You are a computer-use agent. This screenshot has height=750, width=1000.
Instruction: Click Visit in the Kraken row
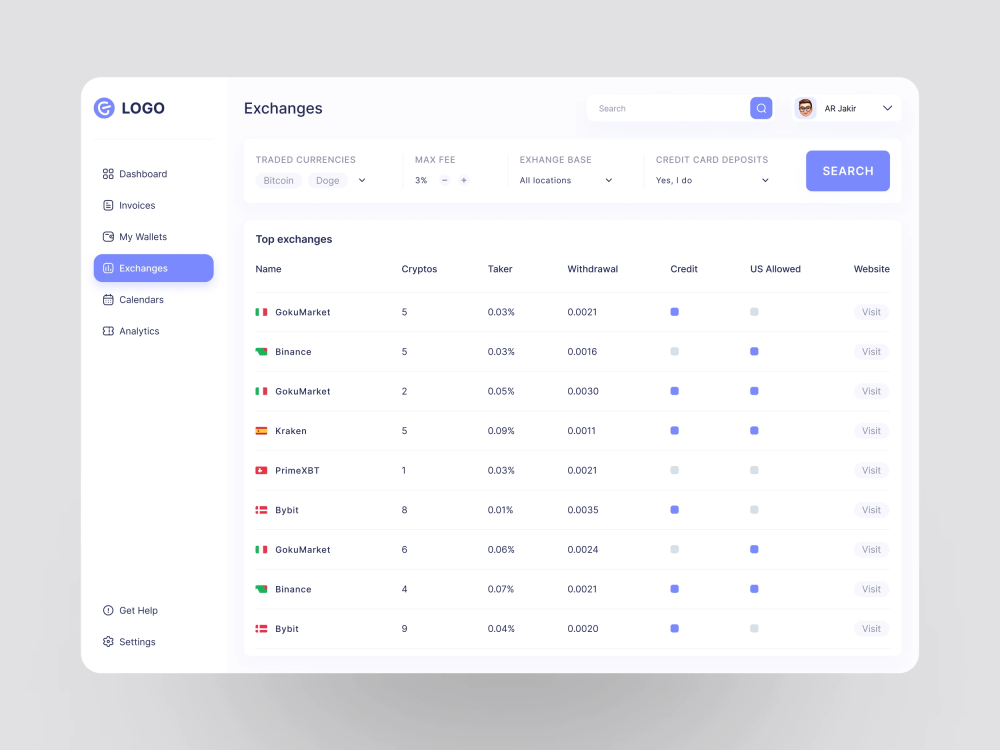(871, 430)
